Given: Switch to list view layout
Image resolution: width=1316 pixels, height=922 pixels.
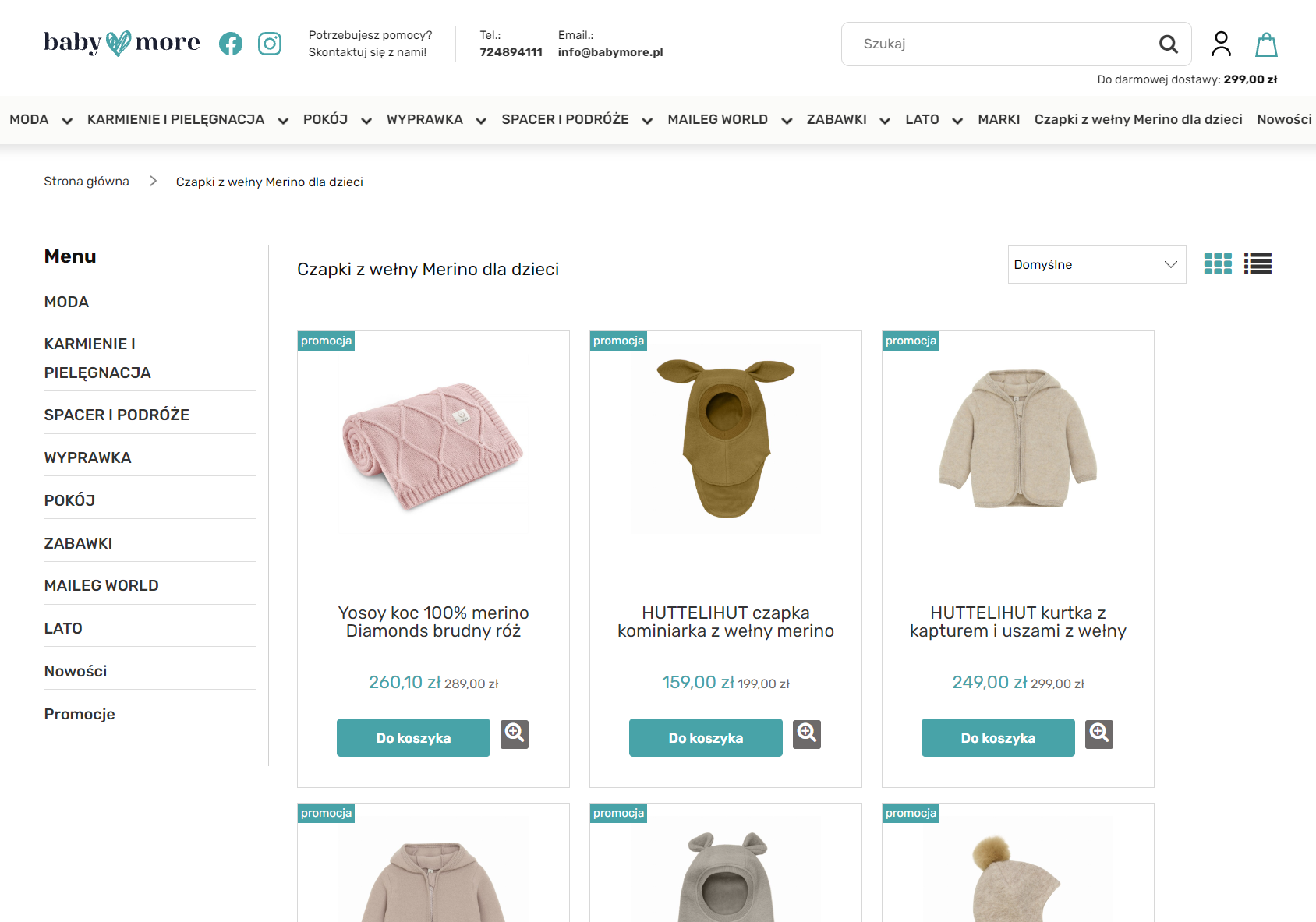Looking at the screenshot, I should tap(1258, 264).
